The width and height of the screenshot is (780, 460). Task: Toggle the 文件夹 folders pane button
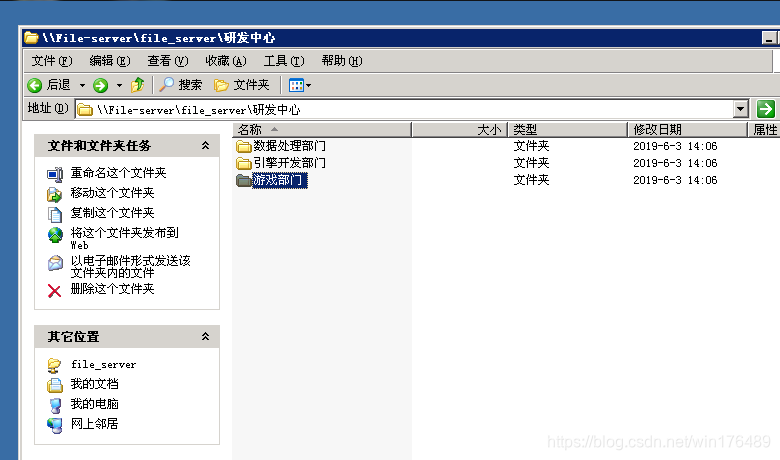click(242, 85)
